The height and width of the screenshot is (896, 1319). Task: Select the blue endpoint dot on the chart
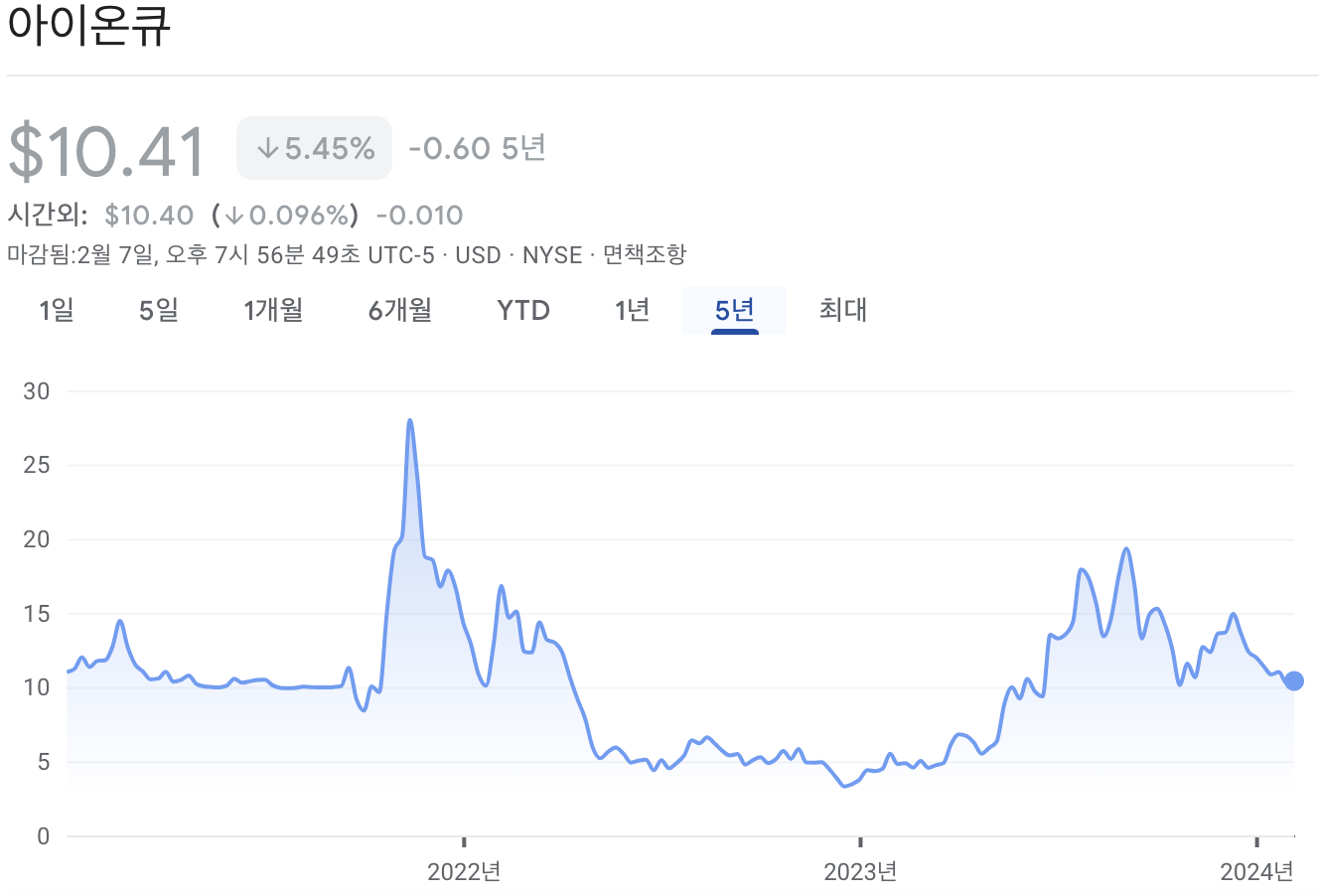pyautogui.click(x=1293, y=680)
